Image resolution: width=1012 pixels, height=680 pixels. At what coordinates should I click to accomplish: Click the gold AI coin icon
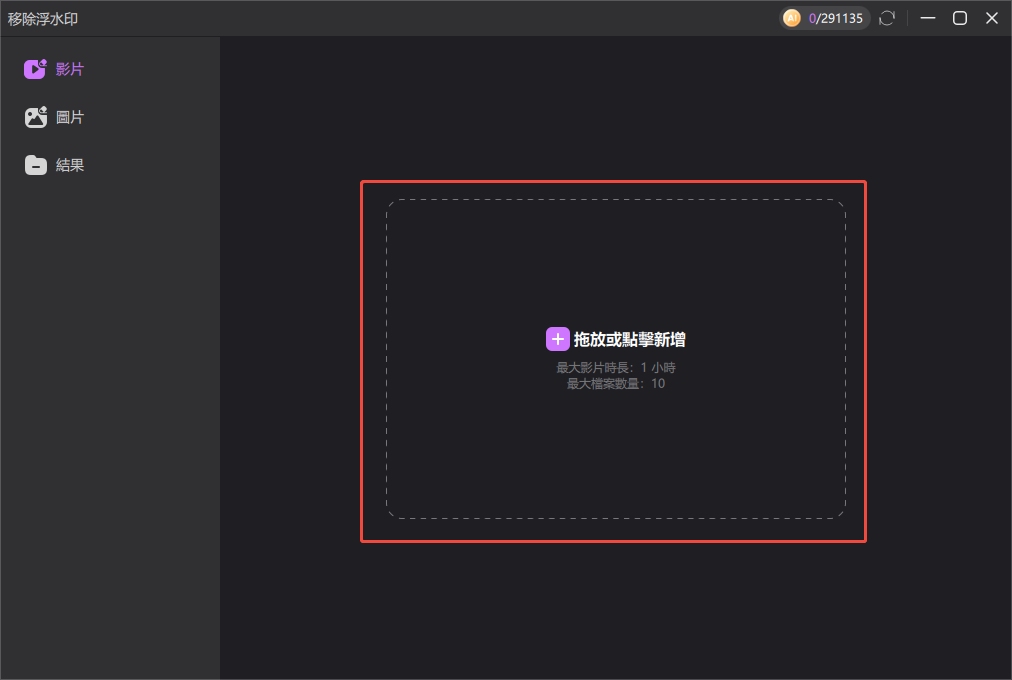point(792,18)
